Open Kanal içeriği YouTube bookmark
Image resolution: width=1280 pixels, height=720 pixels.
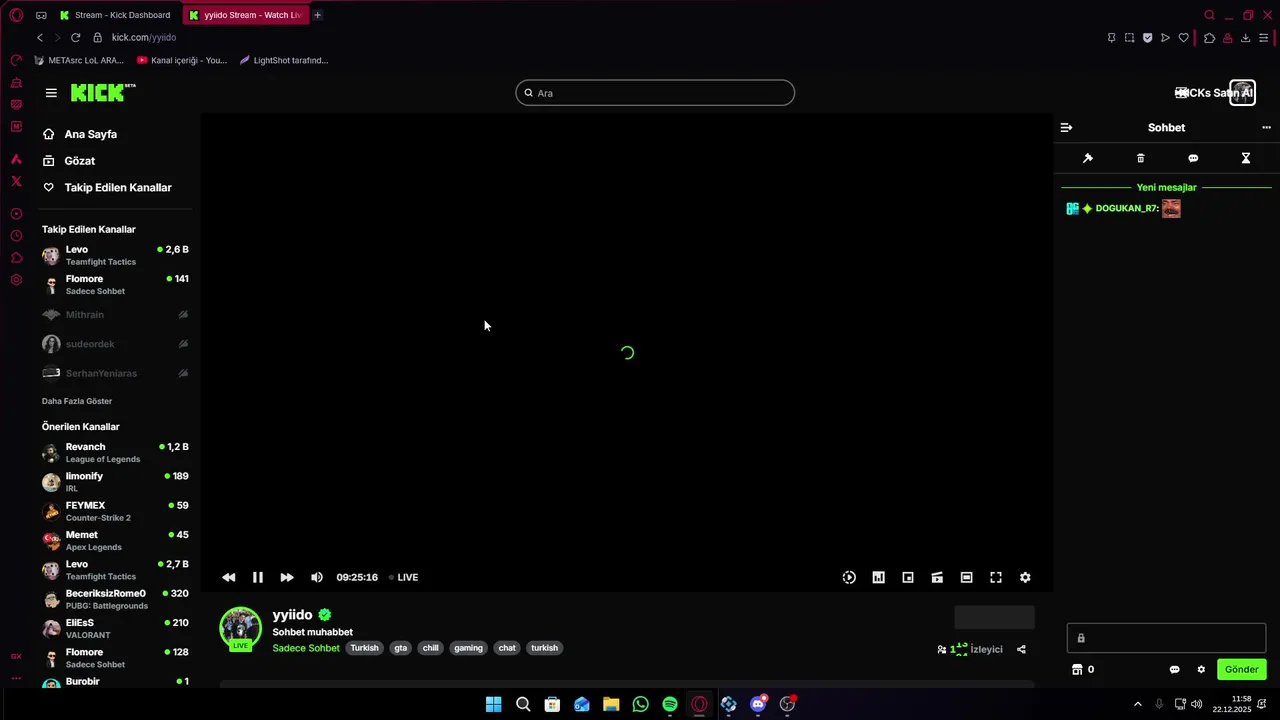coord(182,60)
